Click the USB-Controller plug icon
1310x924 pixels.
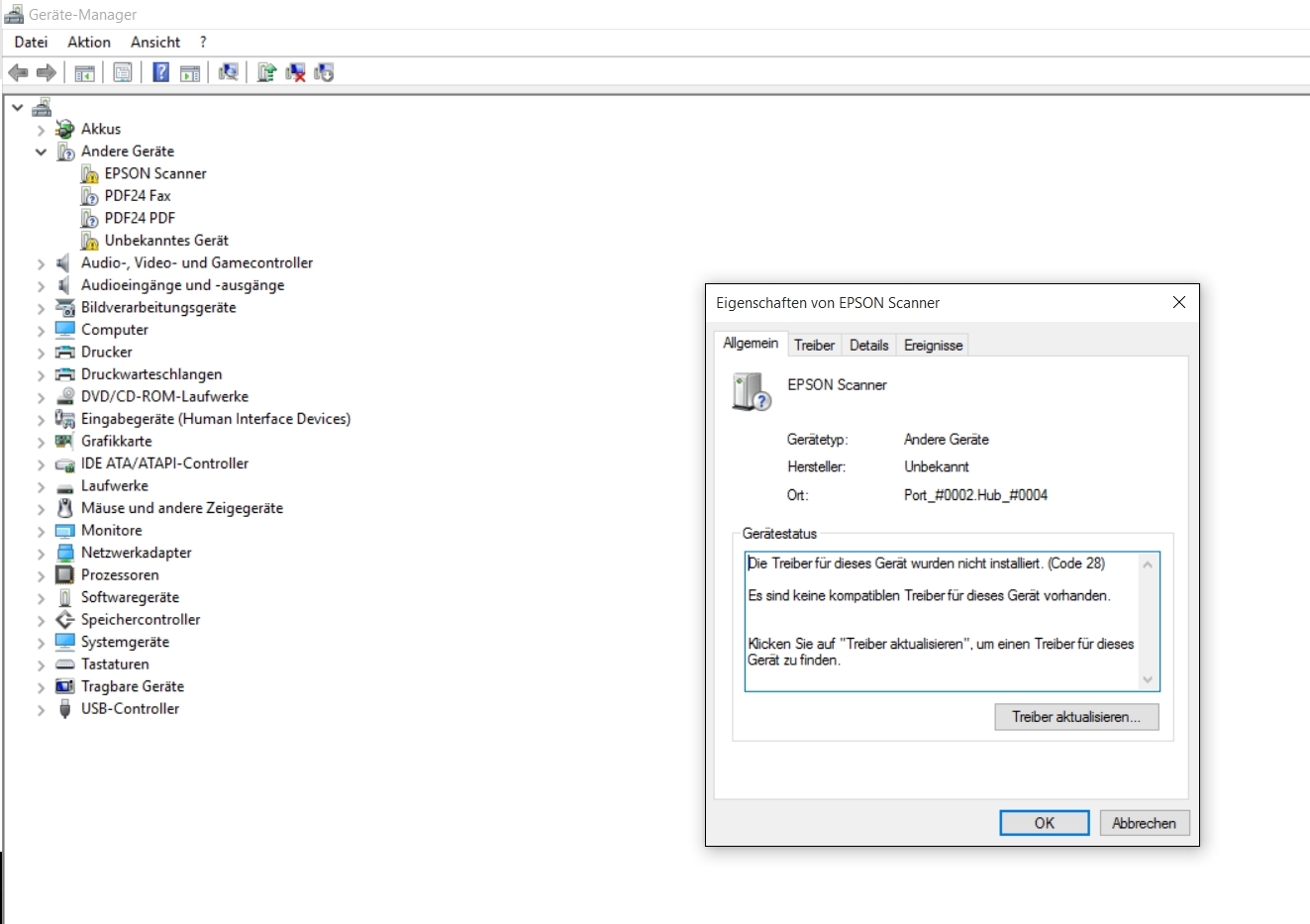(x=65, y=709)
